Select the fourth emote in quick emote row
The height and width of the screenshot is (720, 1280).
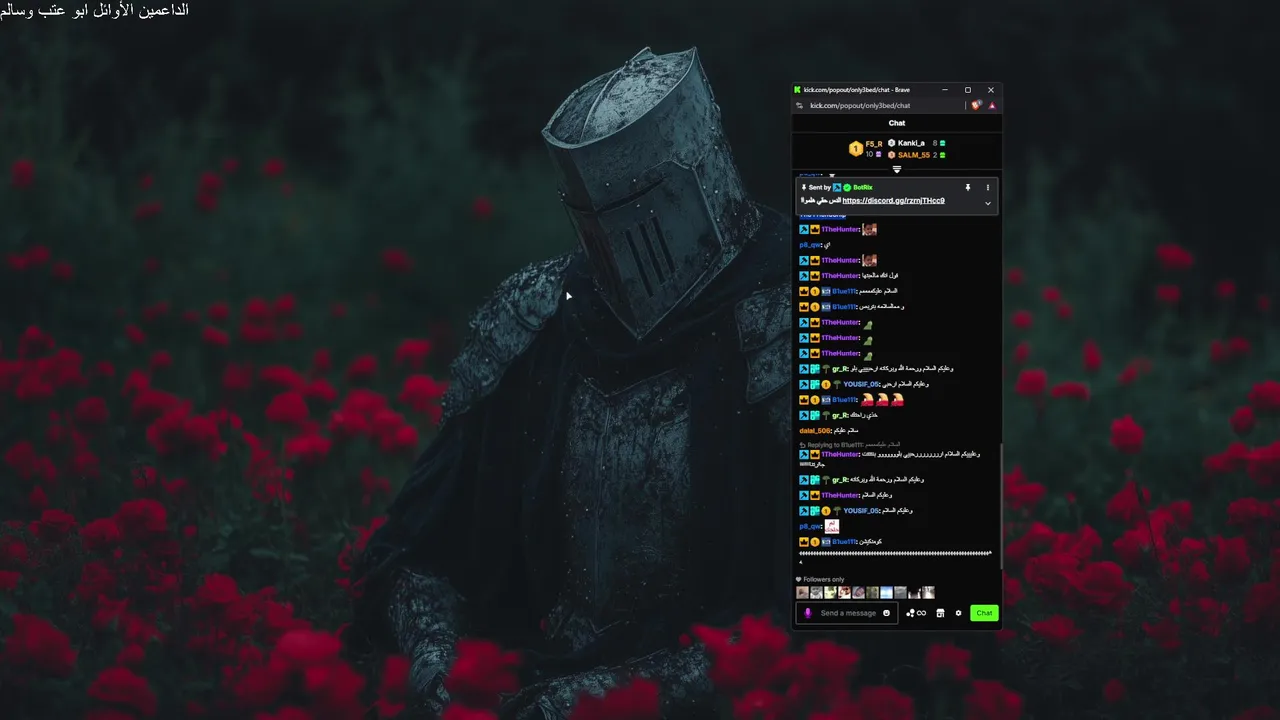(x=844, y=592)
